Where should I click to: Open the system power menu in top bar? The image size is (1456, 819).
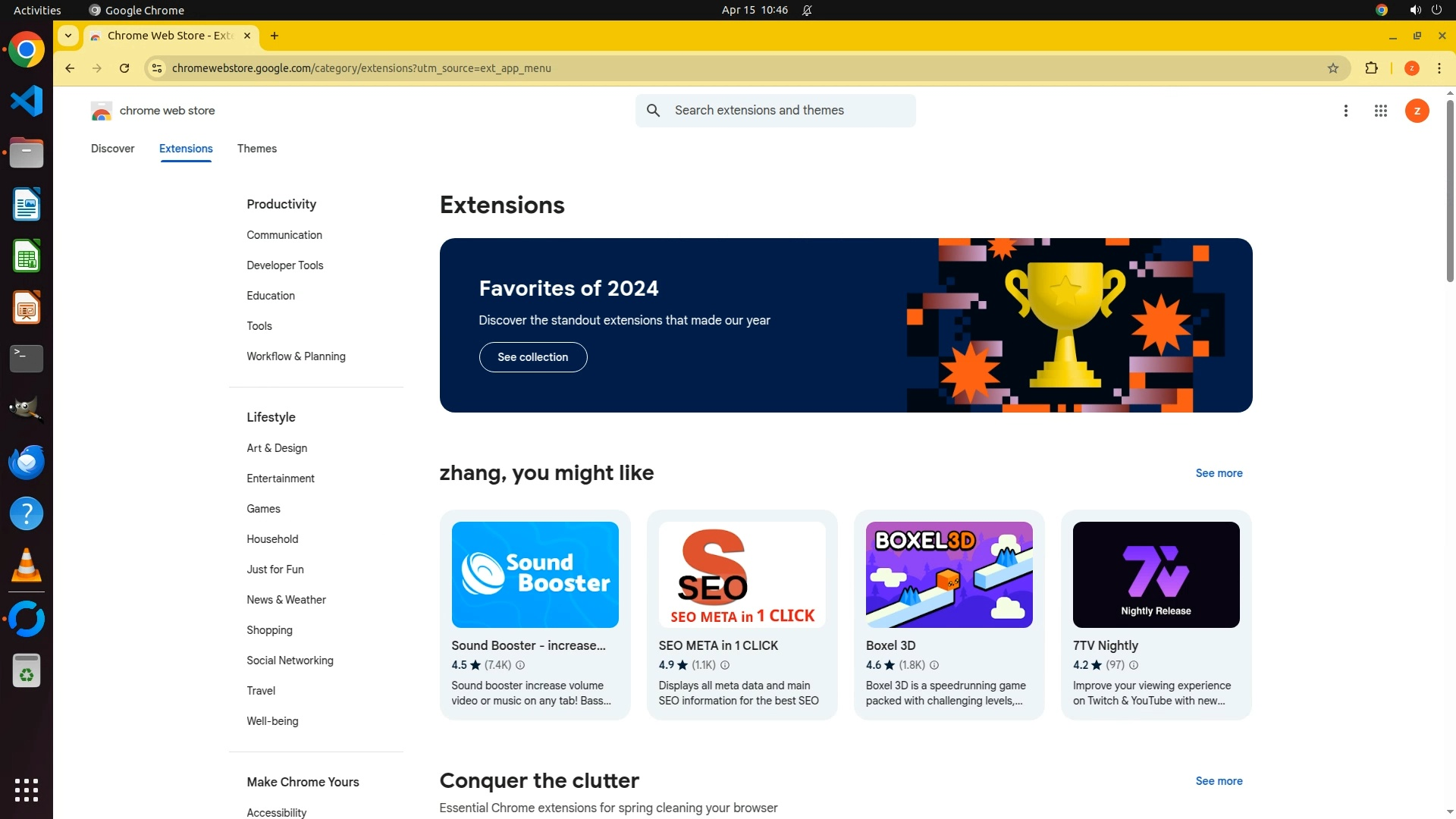tap(1436, 10)
